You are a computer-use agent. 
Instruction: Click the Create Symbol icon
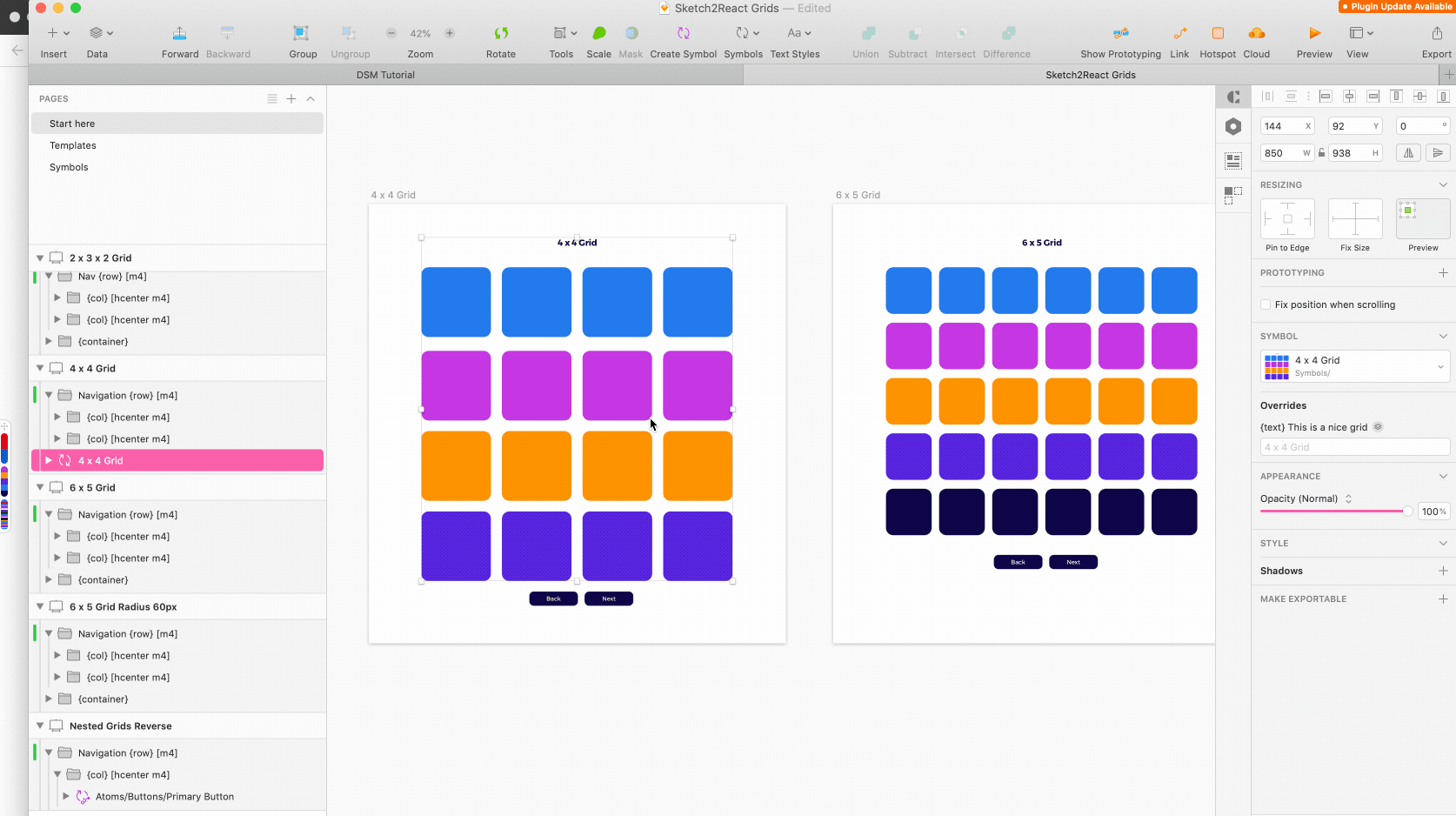pos(684,32)
